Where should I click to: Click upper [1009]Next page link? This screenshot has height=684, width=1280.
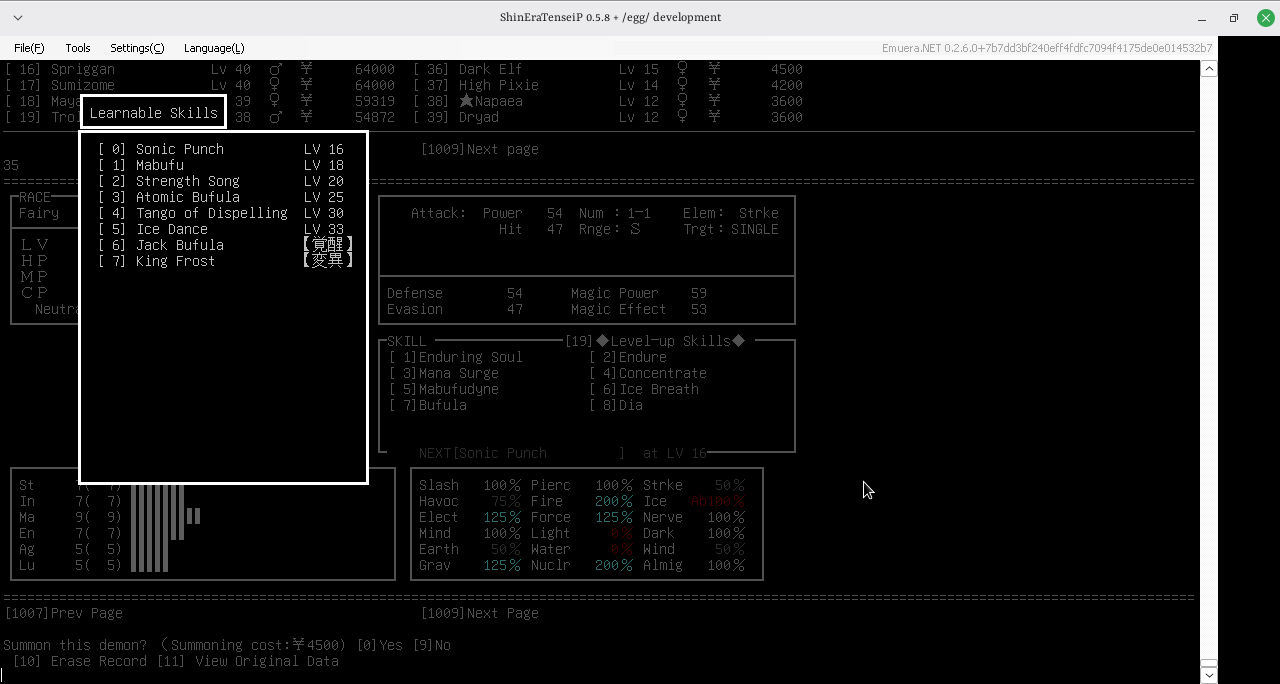coord(480,149)
